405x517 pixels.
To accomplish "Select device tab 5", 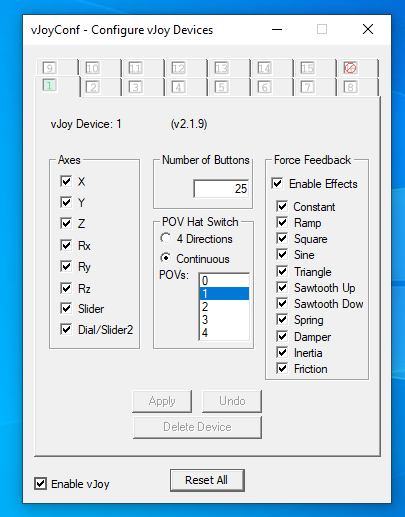I will pos(229,87).
